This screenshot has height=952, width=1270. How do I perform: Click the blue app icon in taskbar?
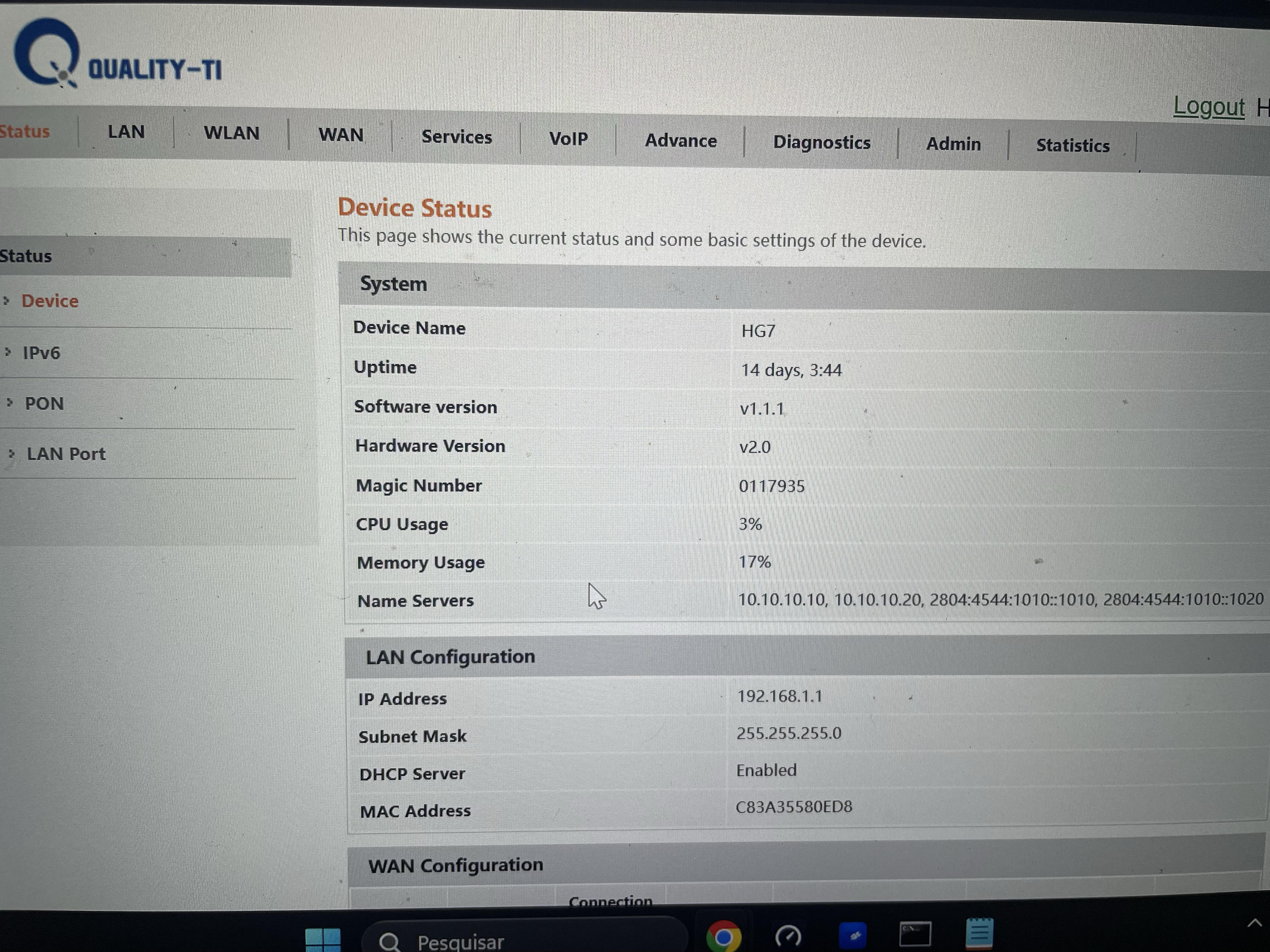tap(852, 935)
